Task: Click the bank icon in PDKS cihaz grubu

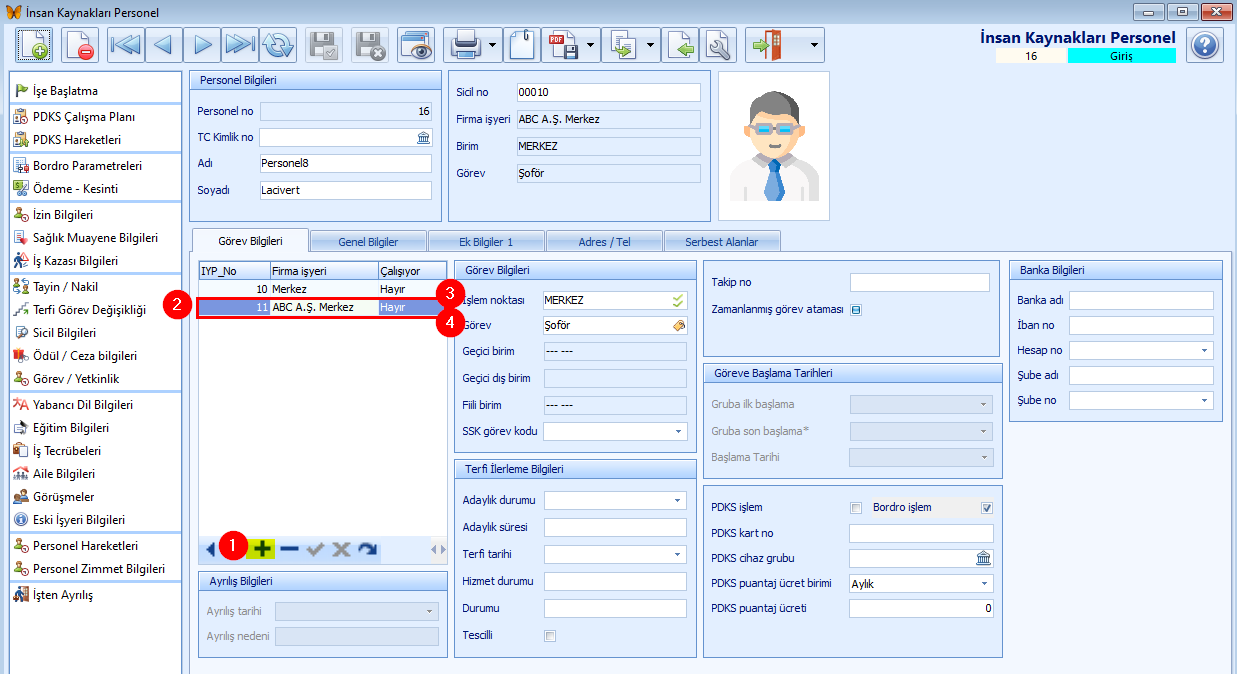Action: coord(984,558)
